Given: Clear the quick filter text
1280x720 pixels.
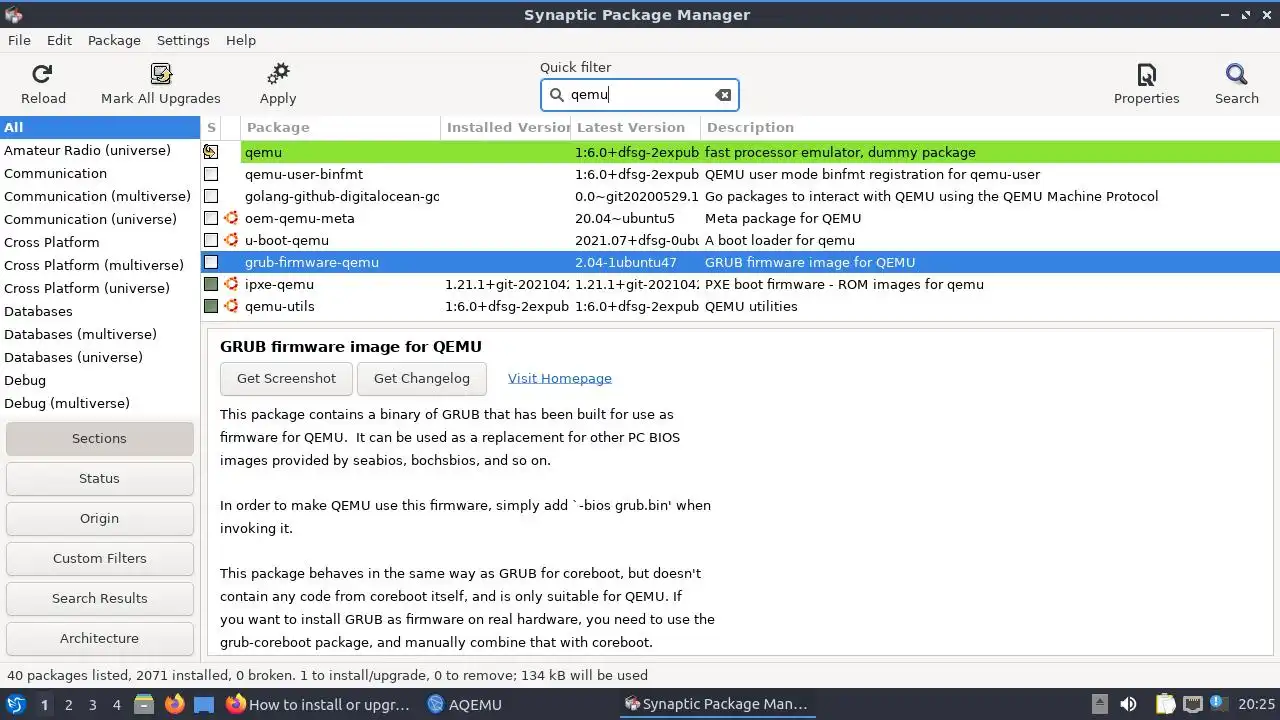Looking at the screenshot, I should pos(723,95).
